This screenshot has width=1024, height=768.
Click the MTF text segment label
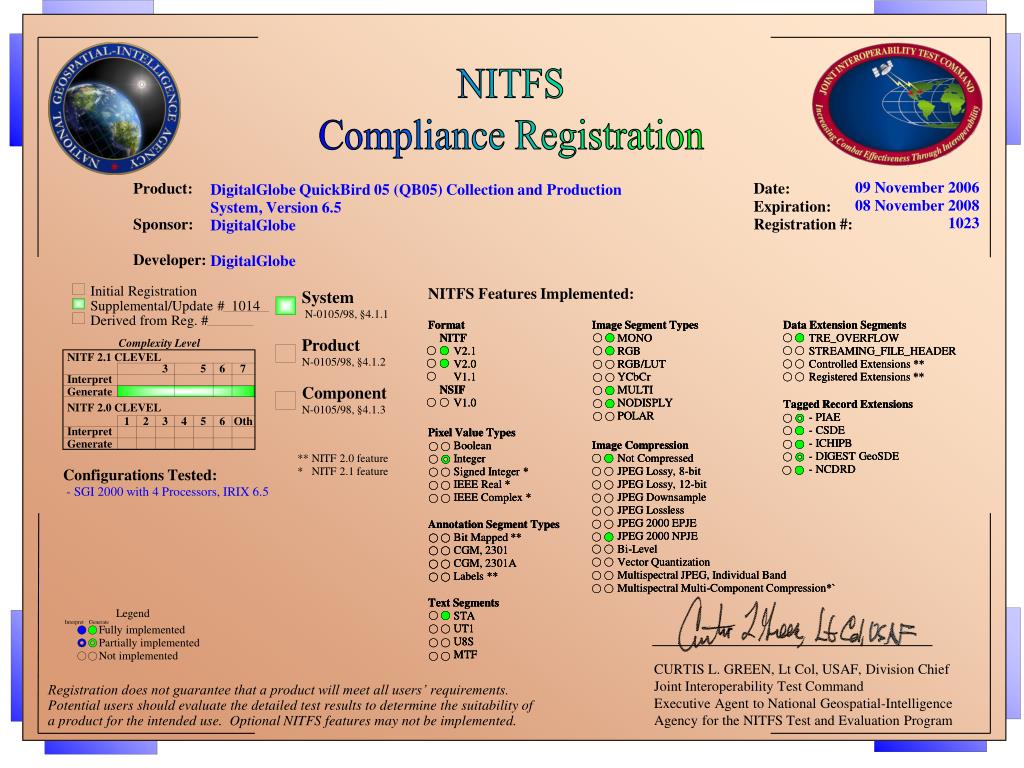point(465,655)
